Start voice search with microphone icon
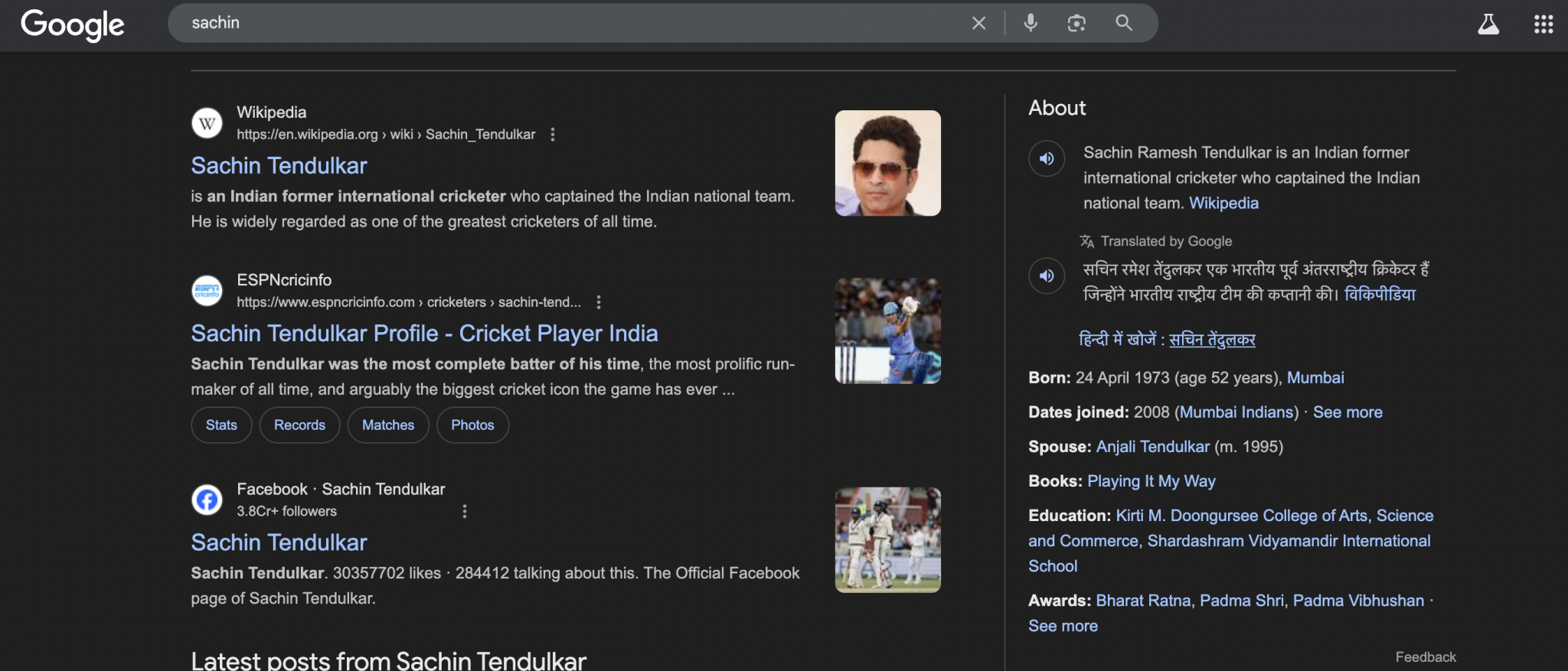Image resolution: width=1568 pixels, height=671 pixels. point(1031,23)
